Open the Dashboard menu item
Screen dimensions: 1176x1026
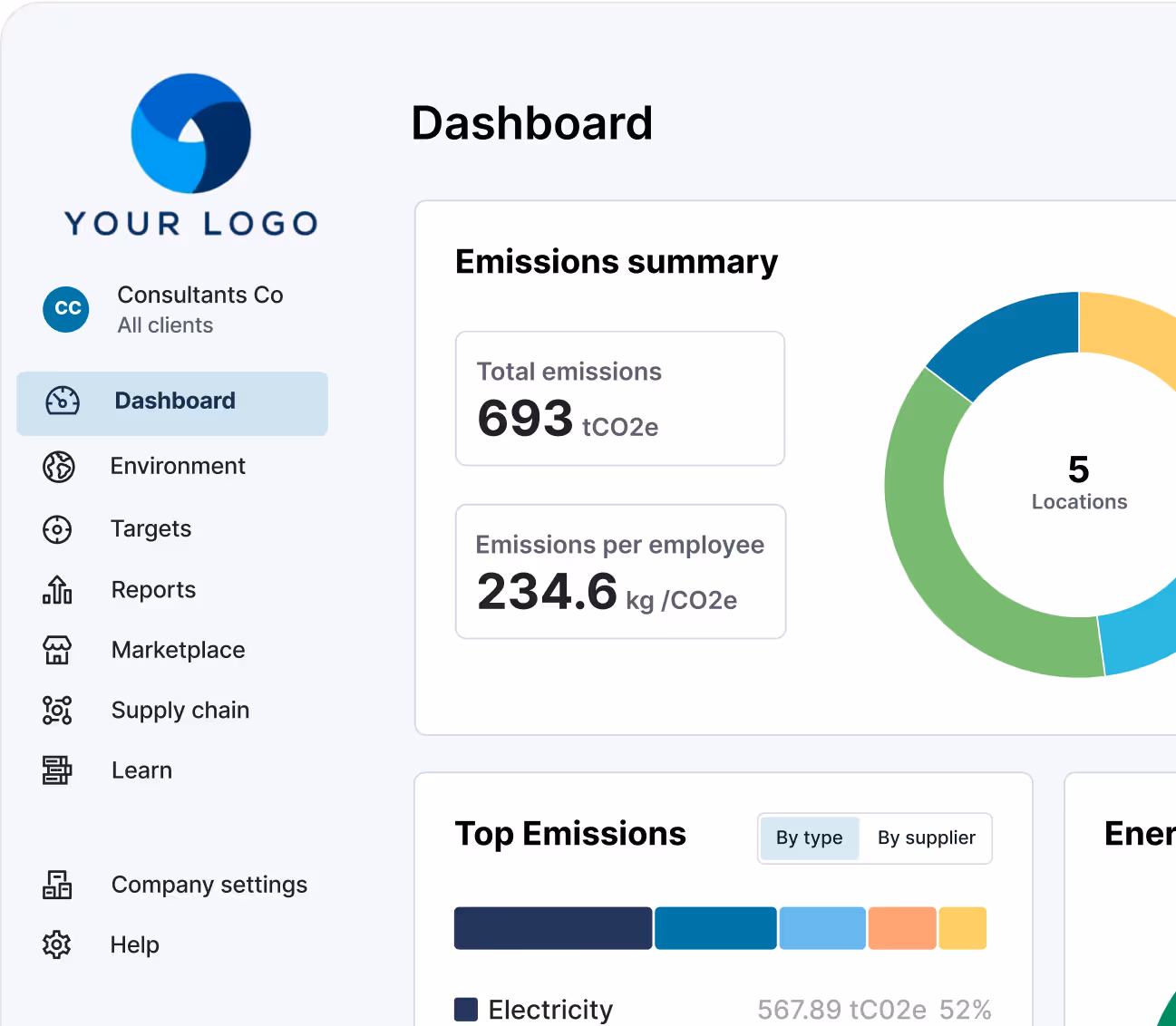click(x=172, y=403)
